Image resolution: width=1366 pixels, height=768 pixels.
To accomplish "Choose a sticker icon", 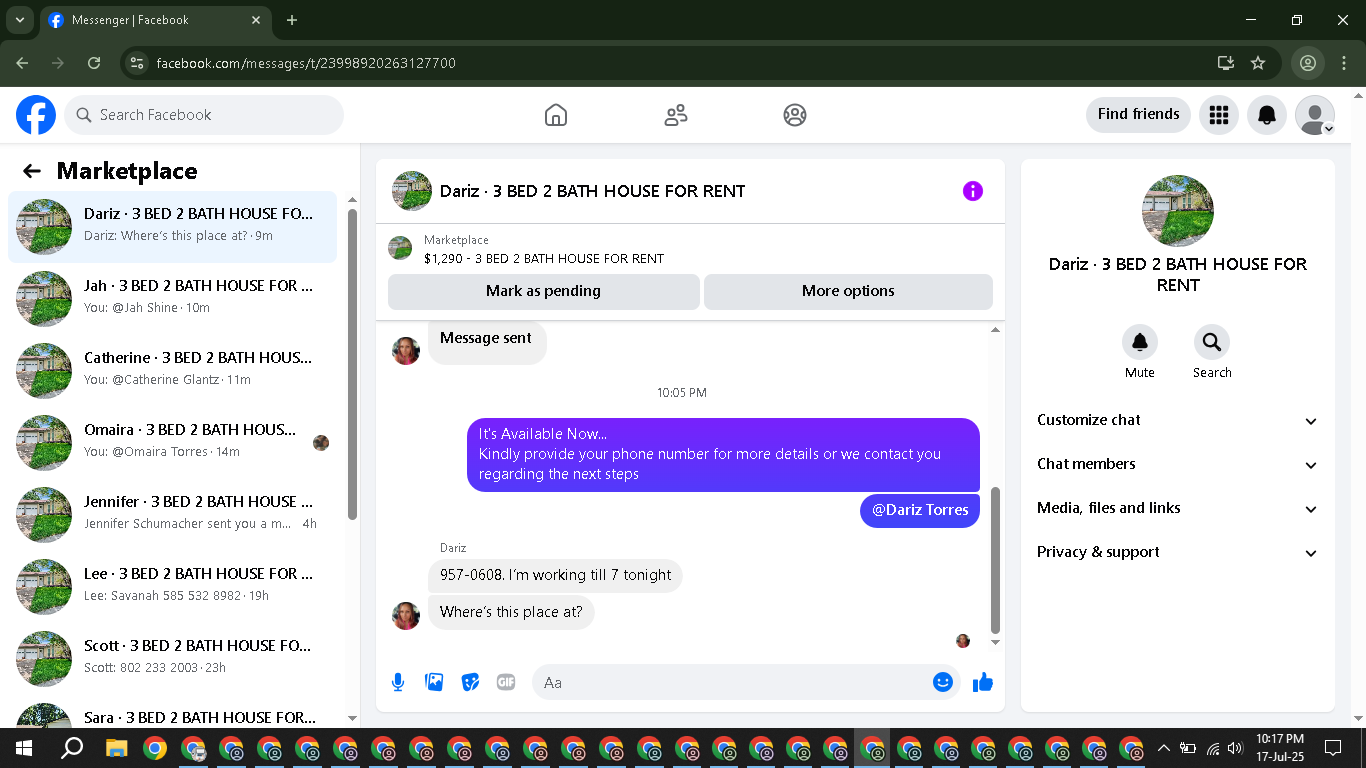I will (470, 682).
